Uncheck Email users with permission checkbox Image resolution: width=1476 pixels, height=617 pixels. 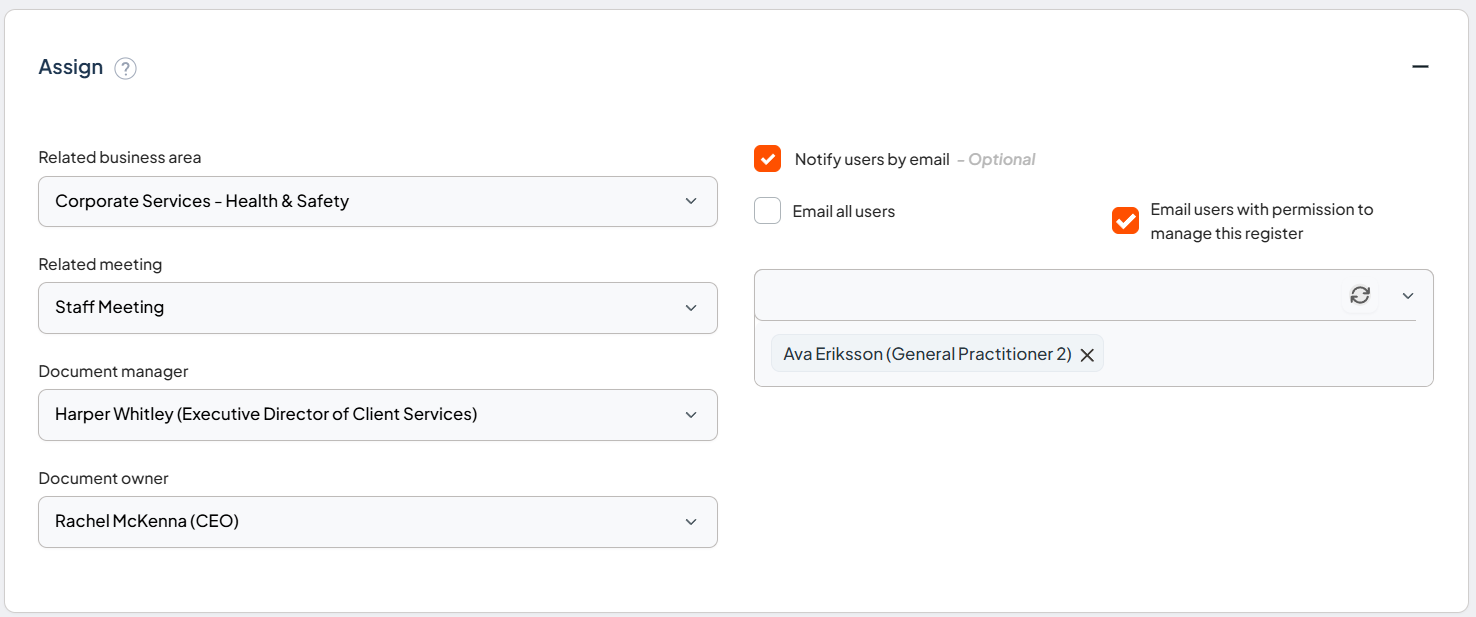(1125, 221)
